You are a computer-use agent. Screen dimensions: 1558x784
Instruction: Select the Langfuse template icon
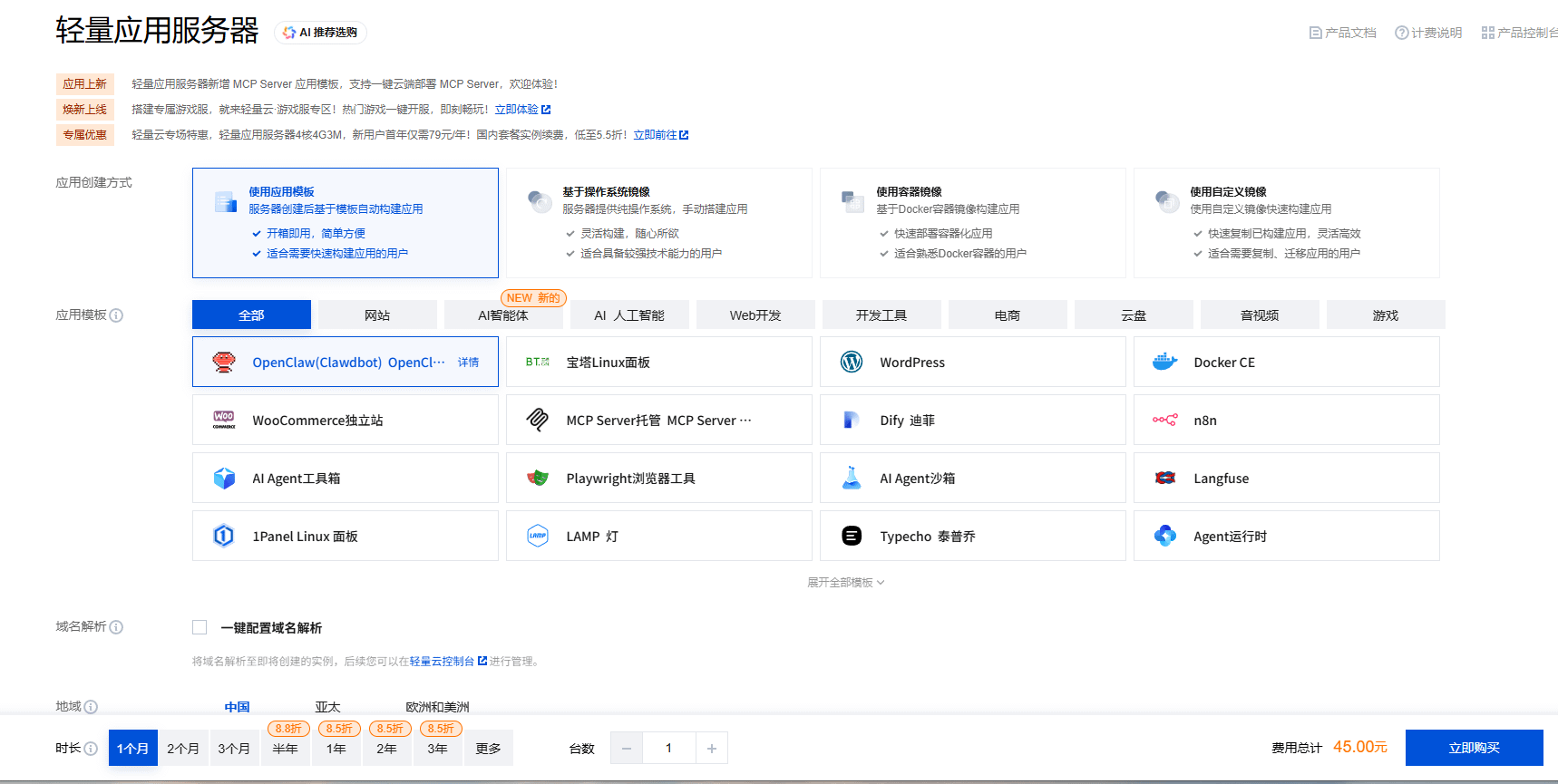pos(1164,478)
